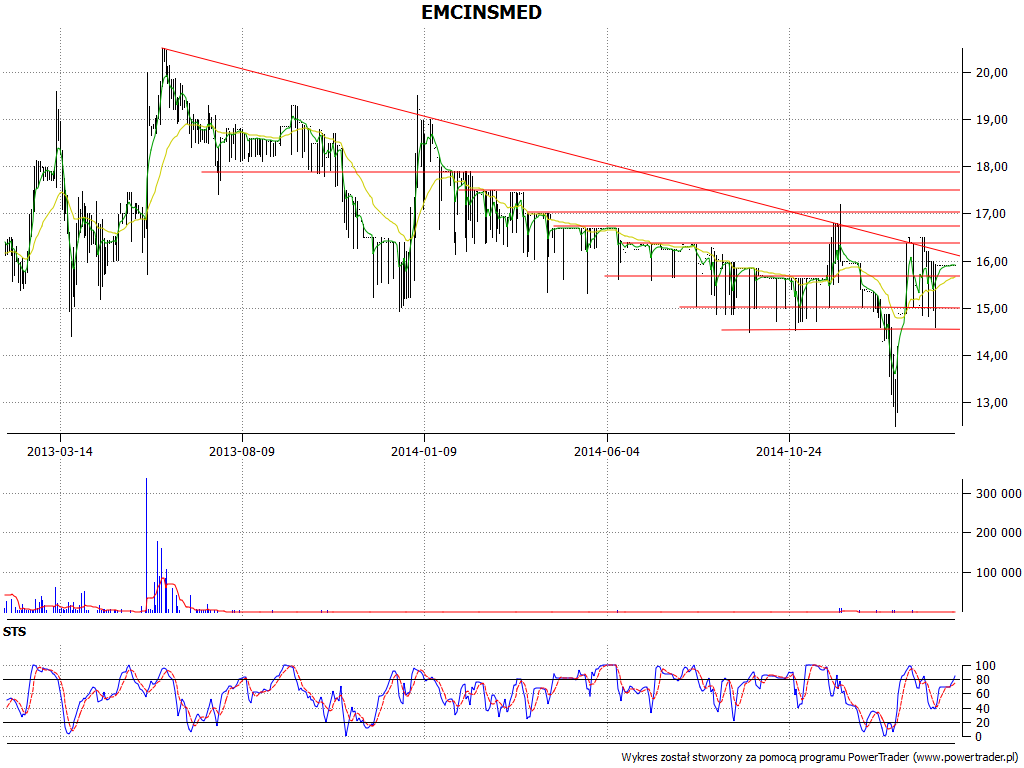Screen dimensions: 1024x768
Task: Click the STS axis value 20
Action: click(982, 722)
